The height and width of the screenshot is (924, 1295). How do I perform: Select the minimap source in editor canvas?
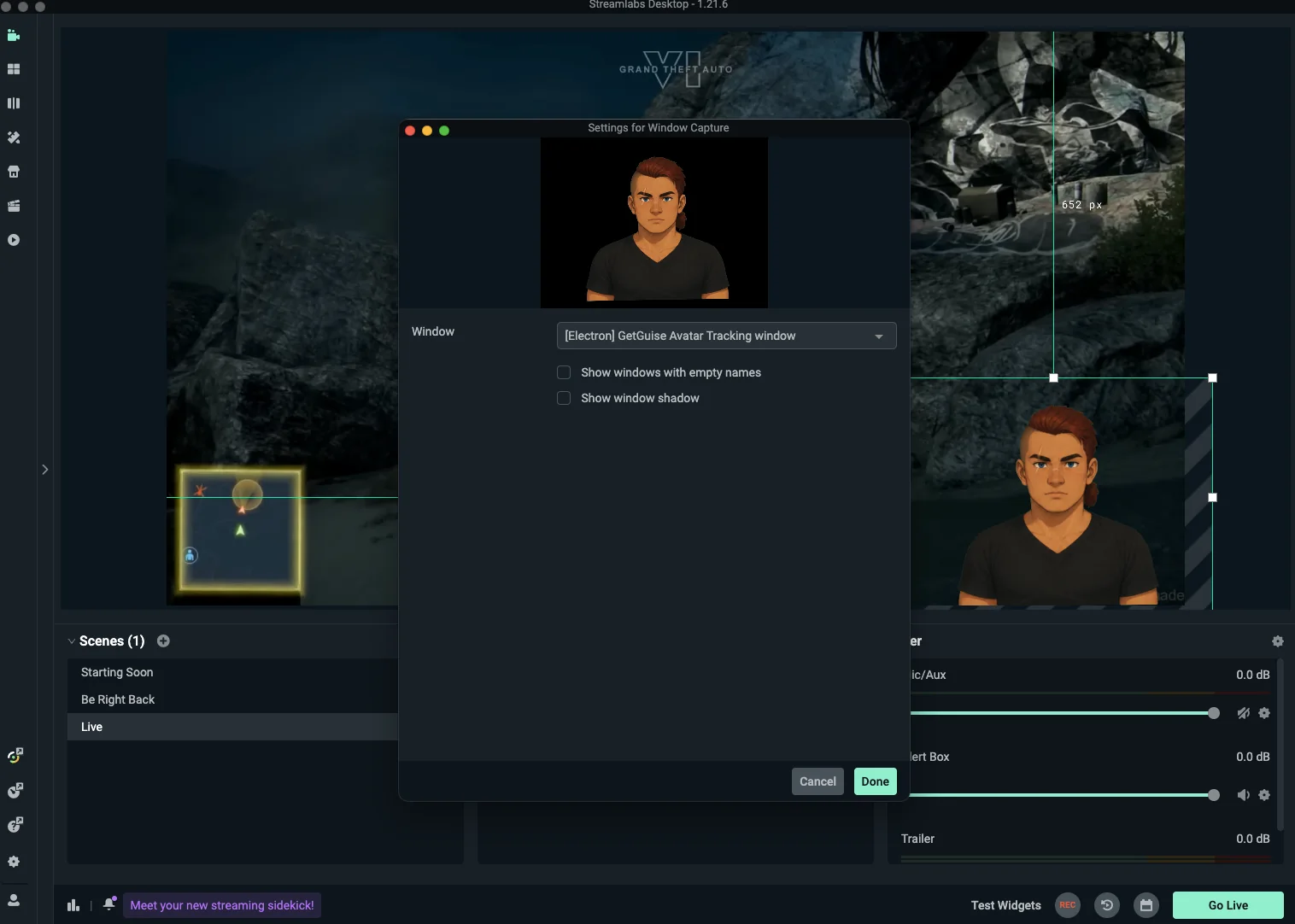click(240, 529)
